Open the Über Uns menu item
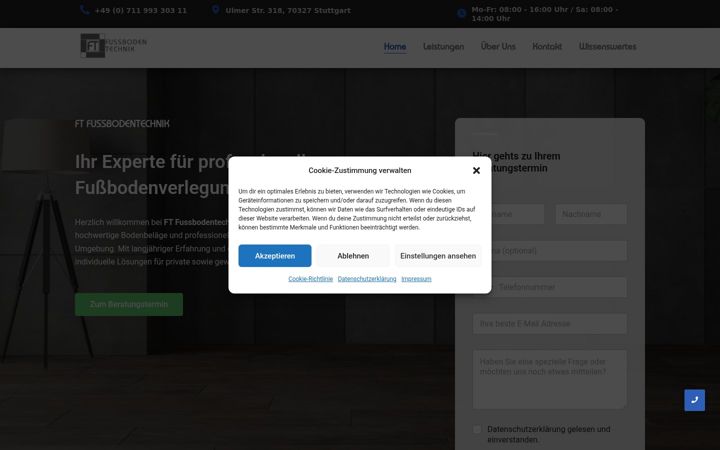 pos(498,46)
